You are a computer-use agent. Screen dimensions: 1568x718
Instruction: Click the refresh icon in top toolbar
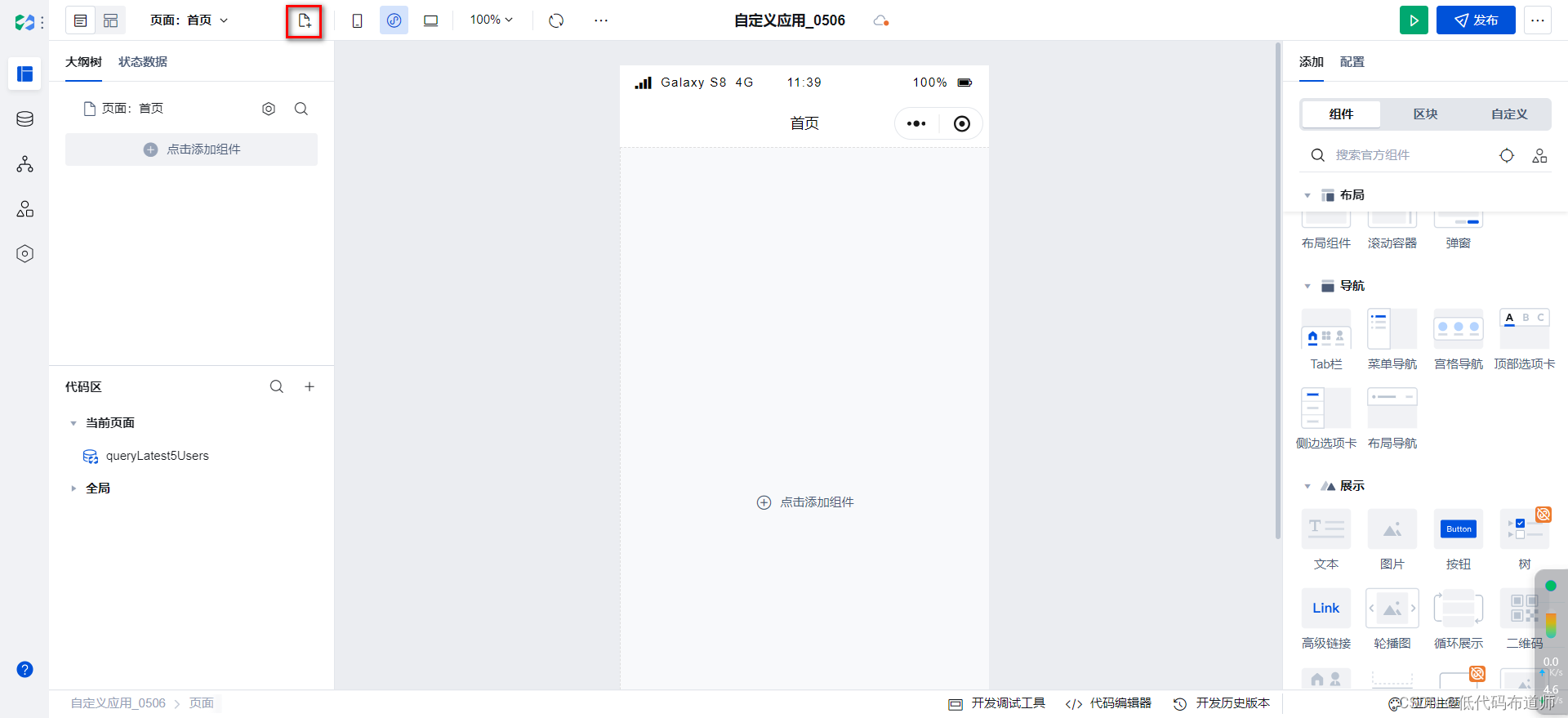click(x=556, y=20)
